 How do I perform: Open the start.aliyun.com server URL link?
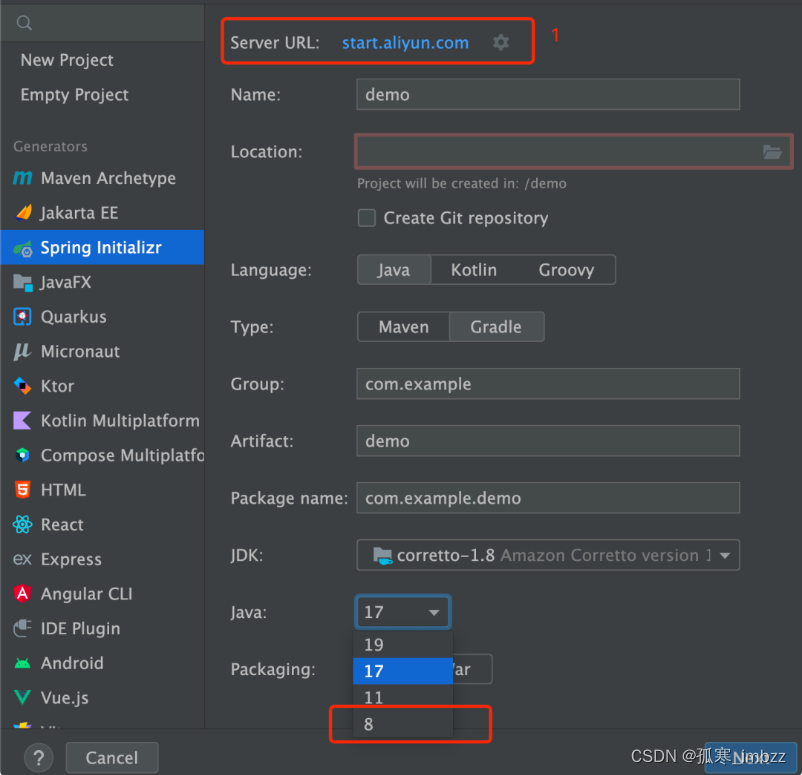click(x=405, y=42)
